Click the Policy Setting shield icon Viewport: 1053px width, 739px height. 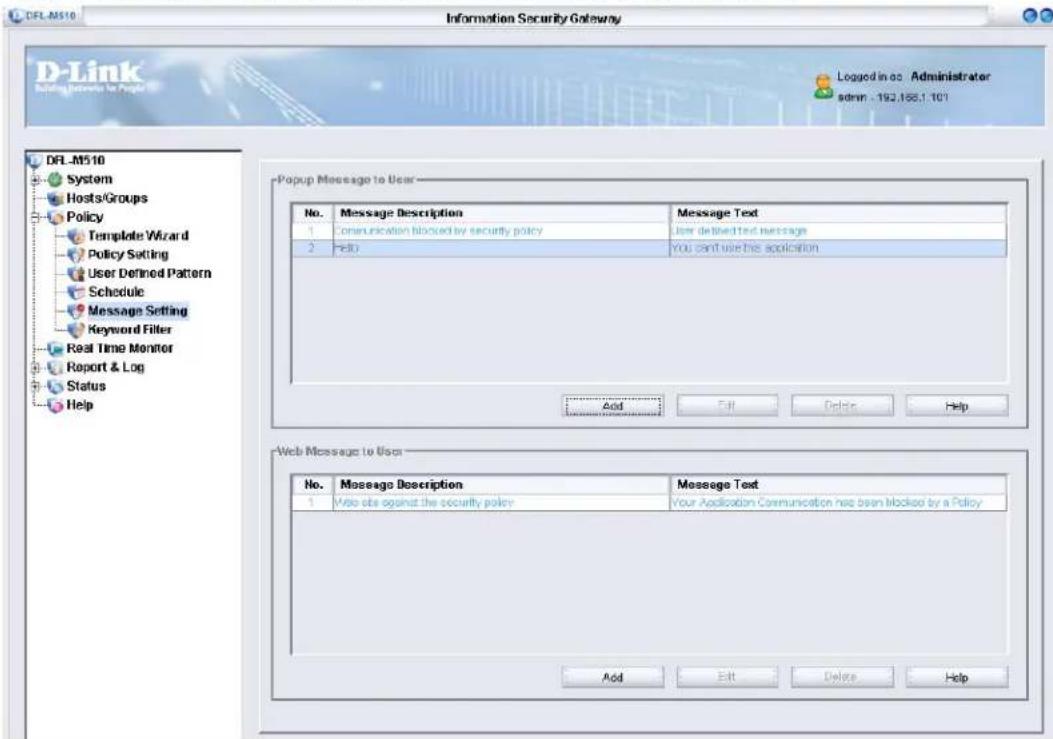coord(77,255)
